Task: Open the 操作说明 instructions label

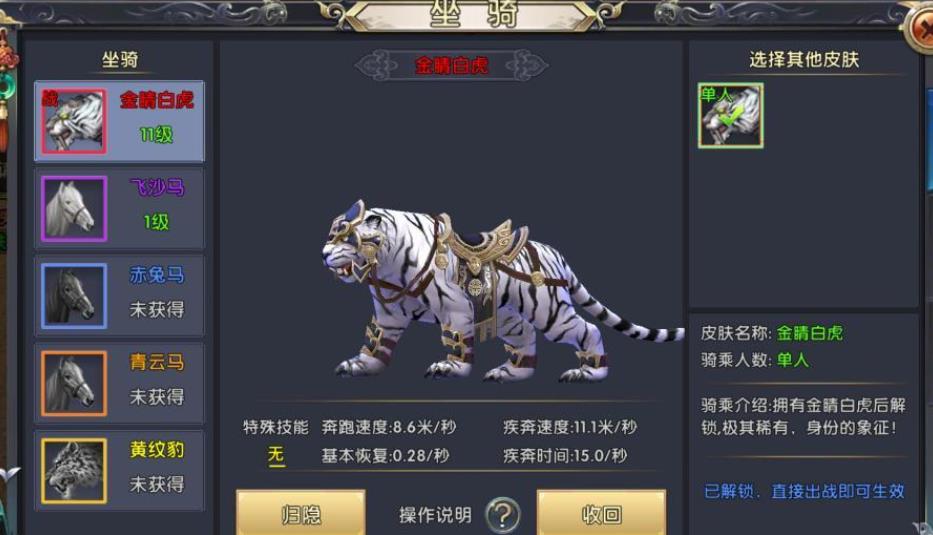Action: pyautogui.click(x=435, y=515)
